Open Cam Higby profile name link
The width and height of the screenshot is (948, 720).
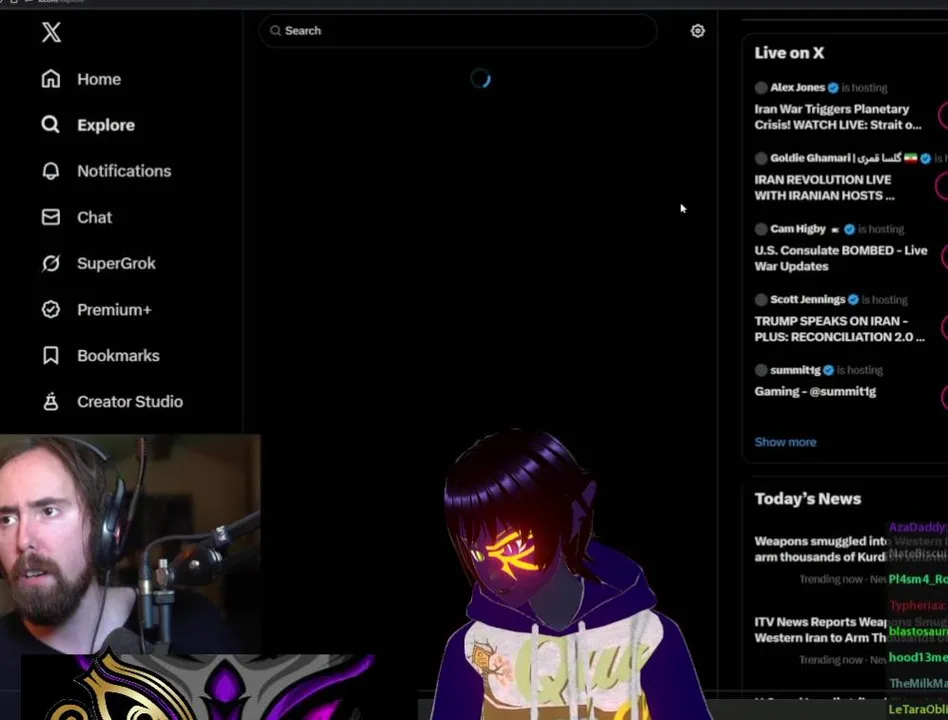click(x=798, y=229)
